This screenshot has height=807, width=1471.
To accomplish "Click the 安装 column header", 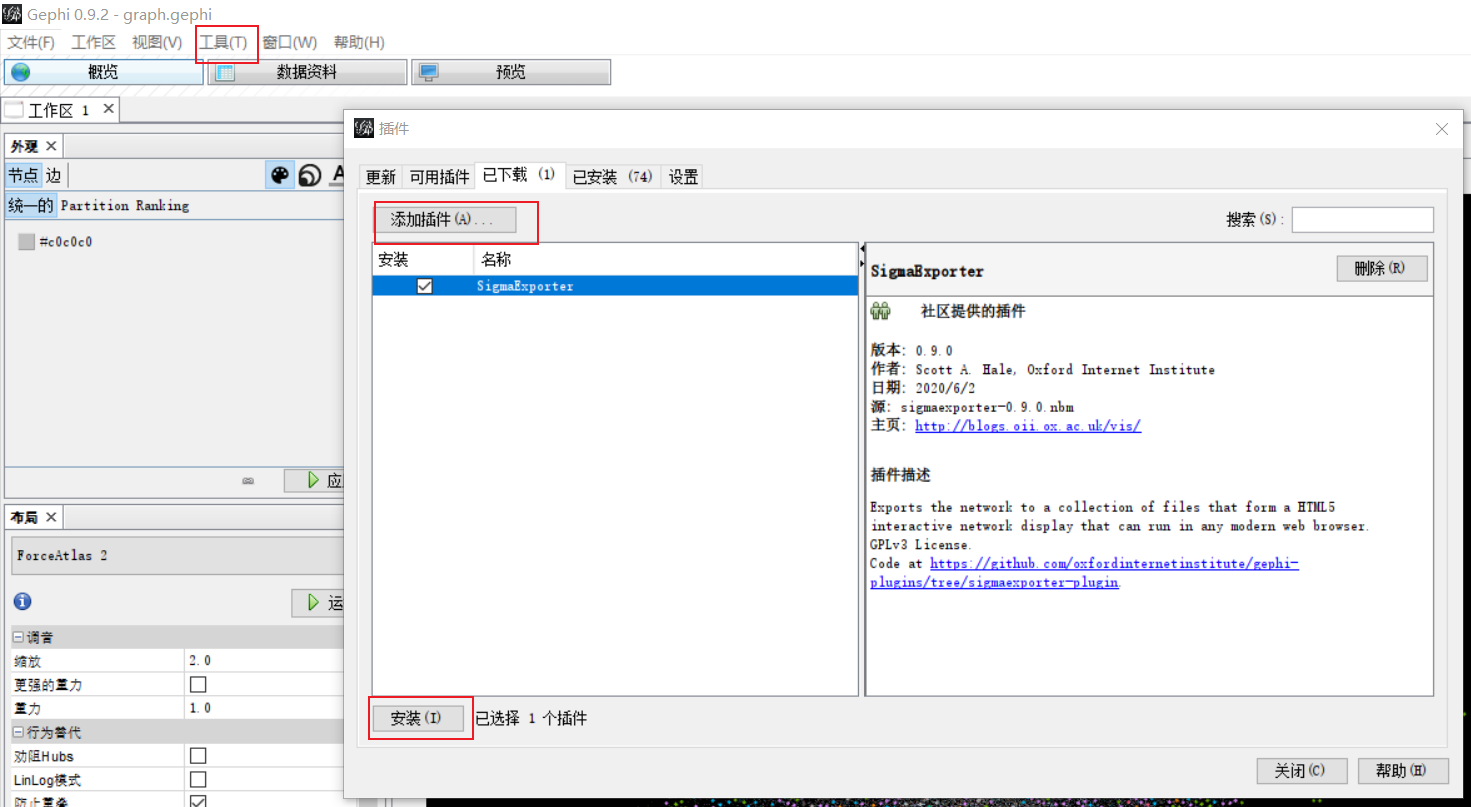I will tap(423, 259).
